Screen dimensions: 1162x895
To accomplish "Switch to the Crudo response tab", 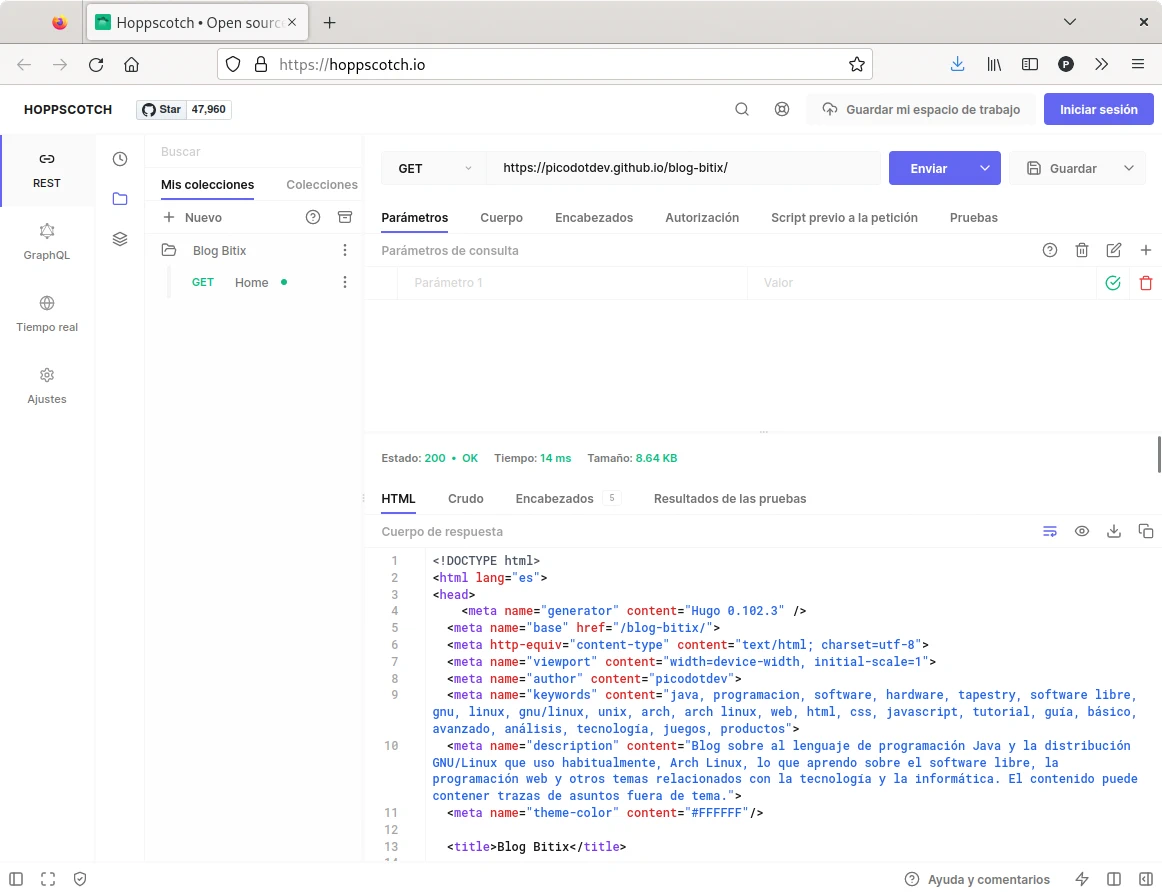I will pos(465,499).
